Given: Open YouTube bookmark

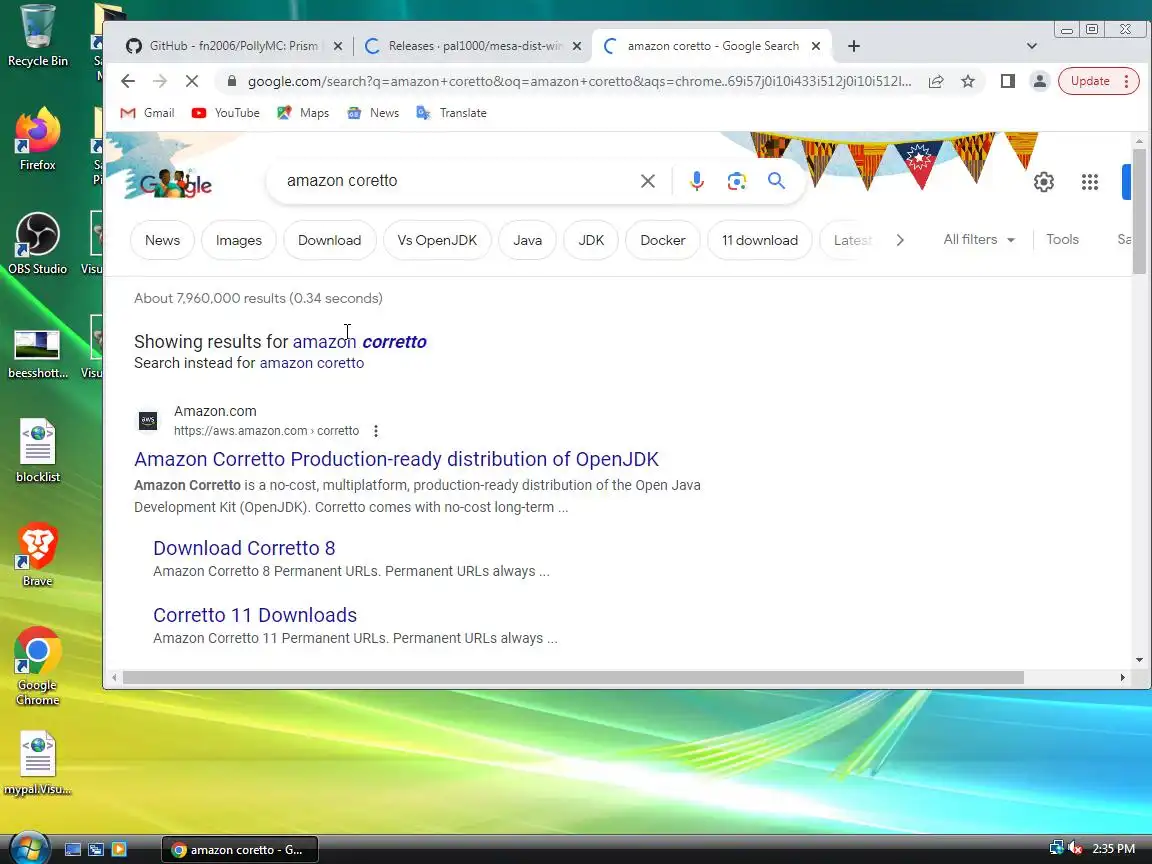Looking at the screenshot, I should (x=226, y=112).
